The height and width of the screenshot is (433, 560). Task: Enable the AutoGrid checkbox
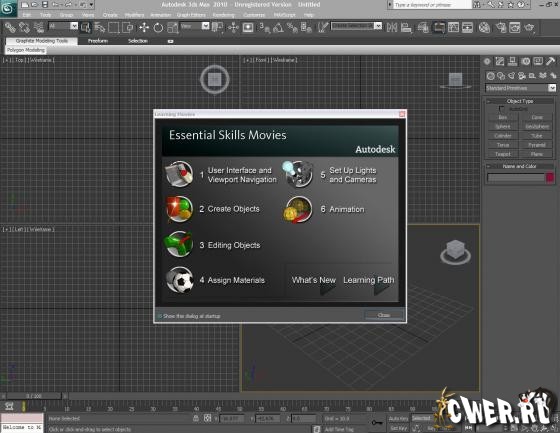[x=501, y=109]
